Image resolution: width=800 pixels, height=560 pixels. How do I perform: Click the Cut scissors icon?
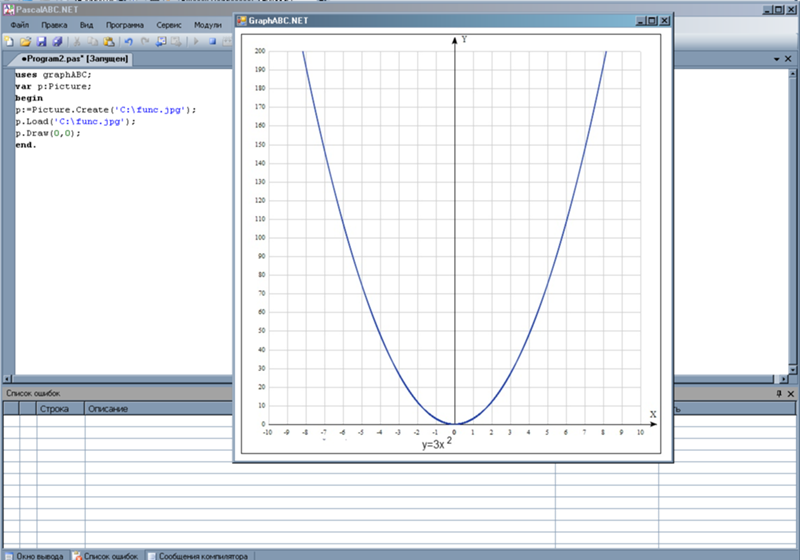click(x=77, y=42)
